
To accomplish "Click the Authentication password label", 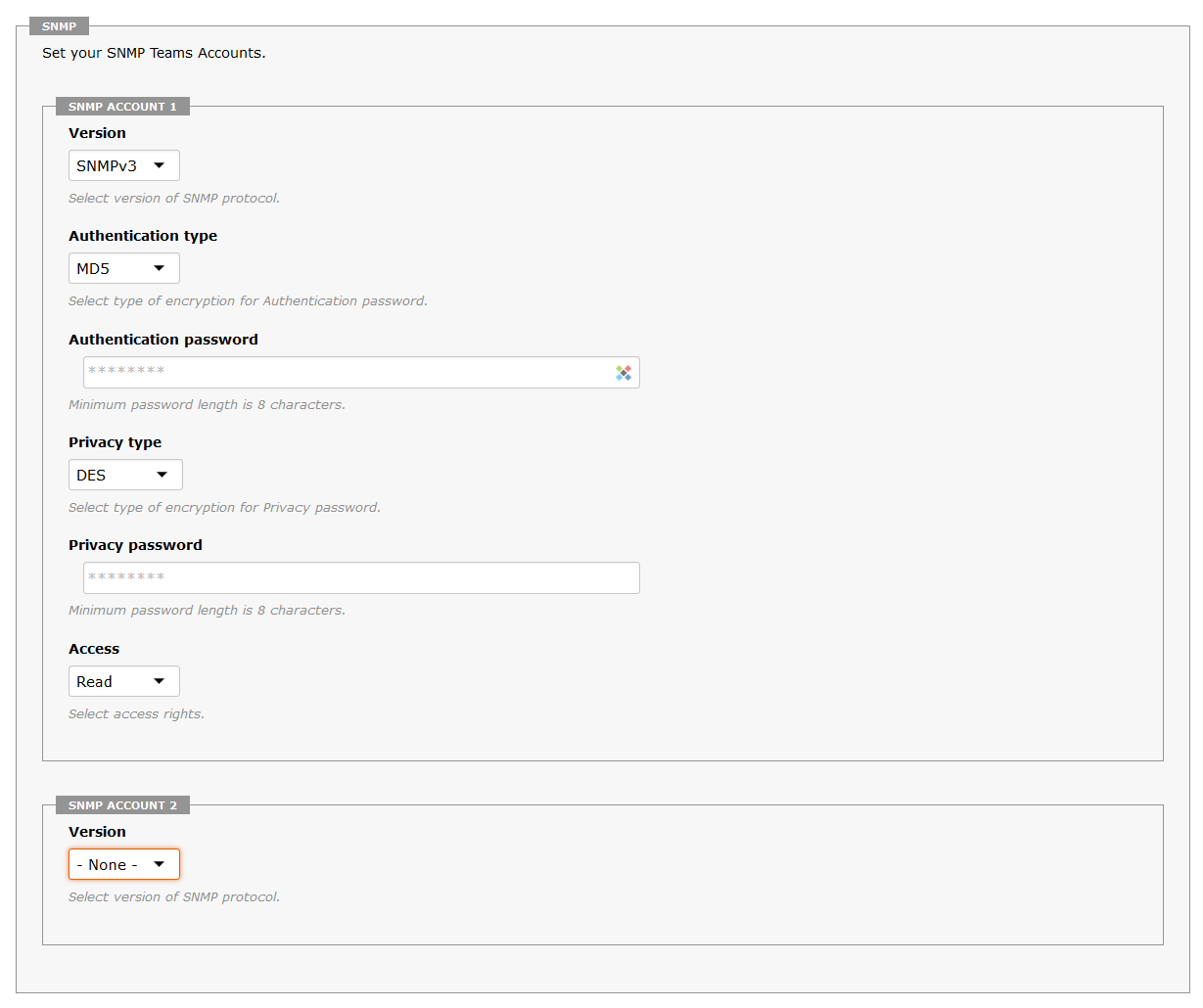I will click(x=163, y=340).
